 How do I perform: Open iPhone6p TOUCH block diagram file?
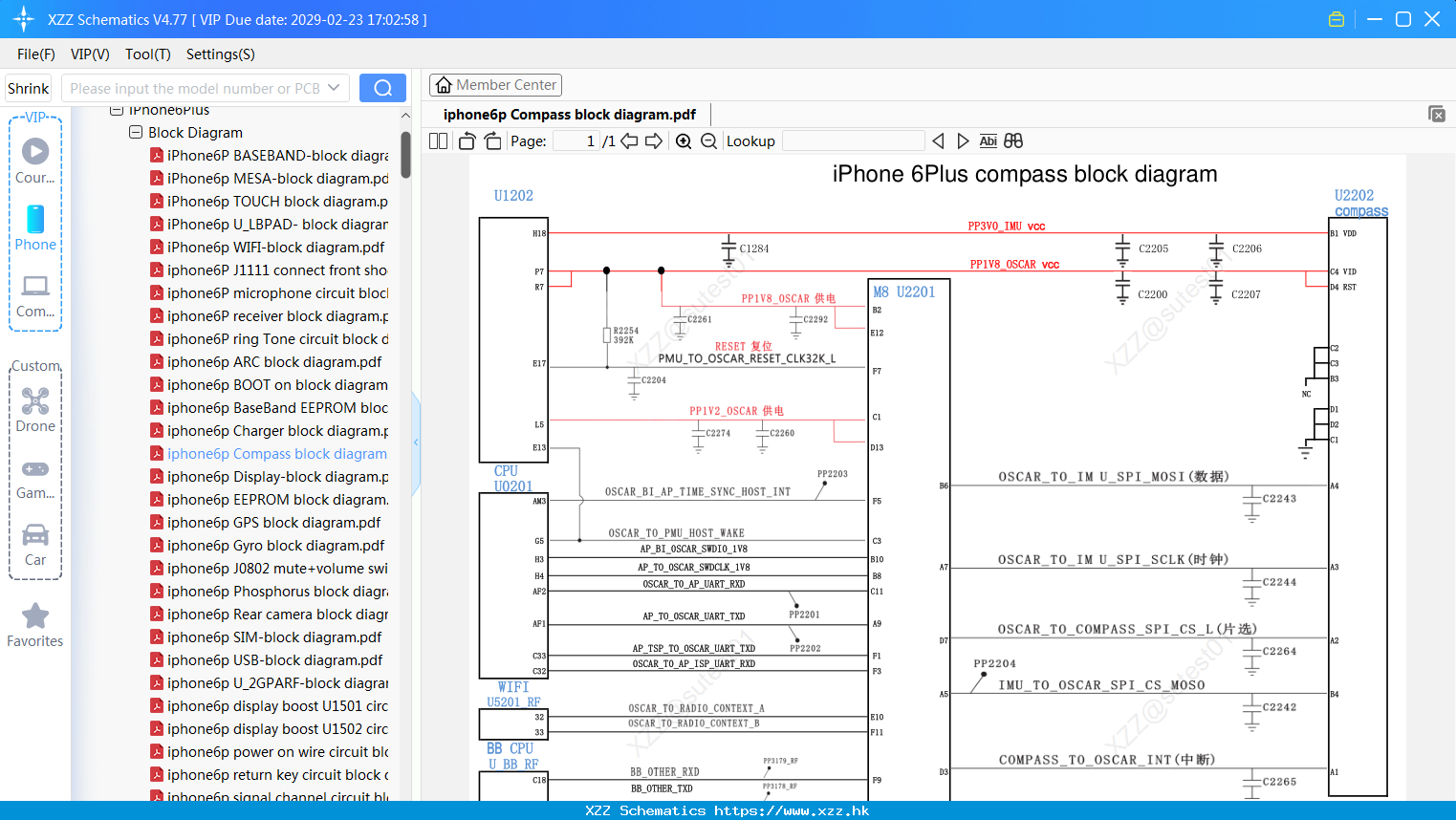277,201
